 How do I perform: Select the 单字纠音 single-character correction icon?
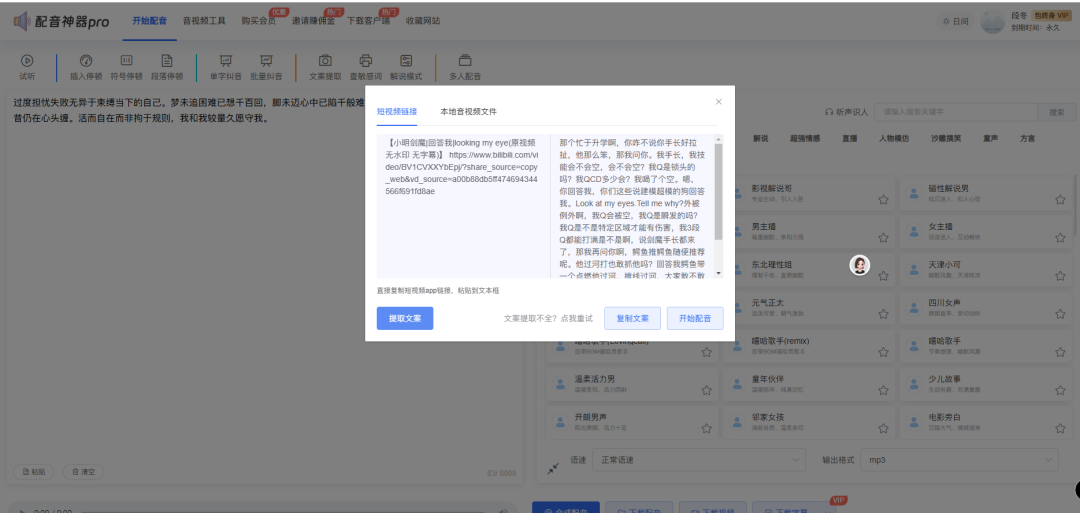tap(225, 61)
